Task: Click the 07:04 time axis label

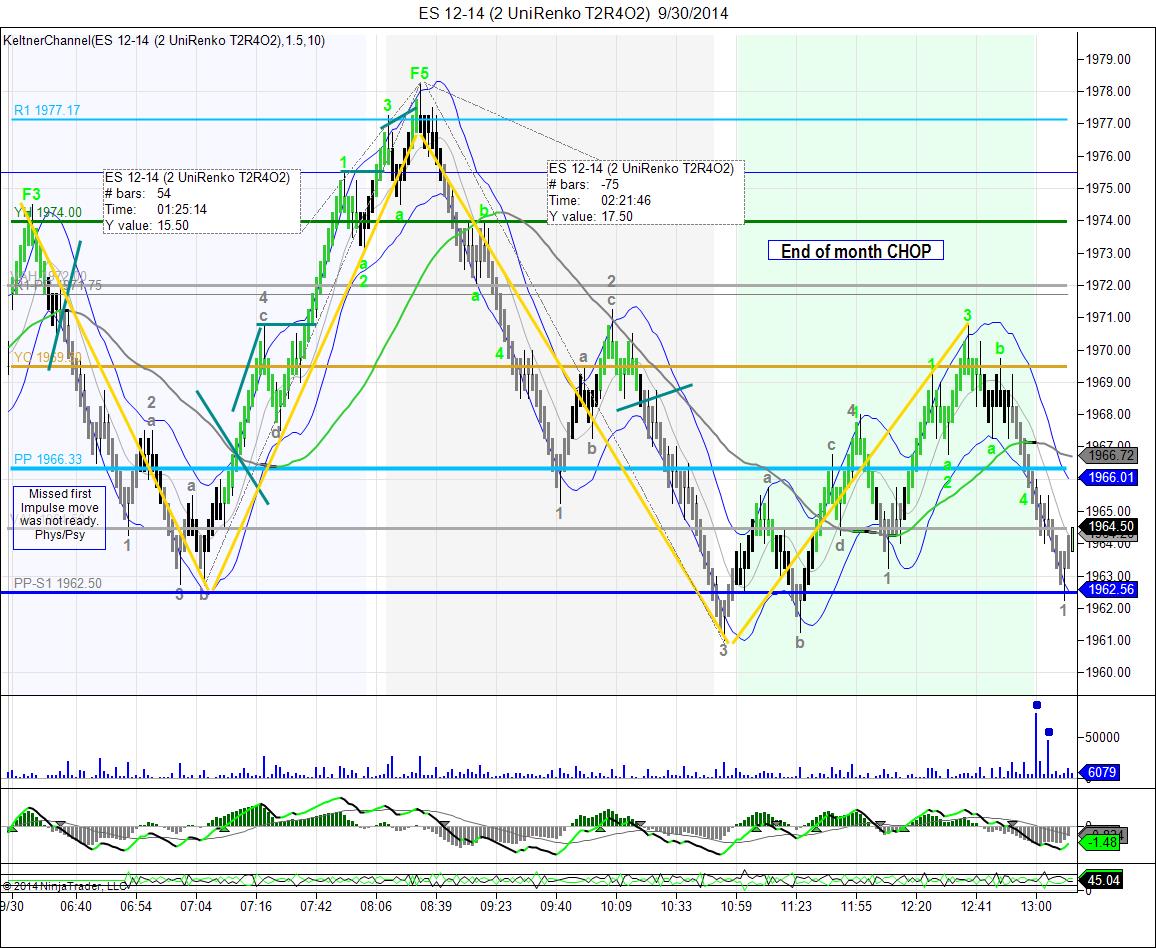Action: coord(195,906)
